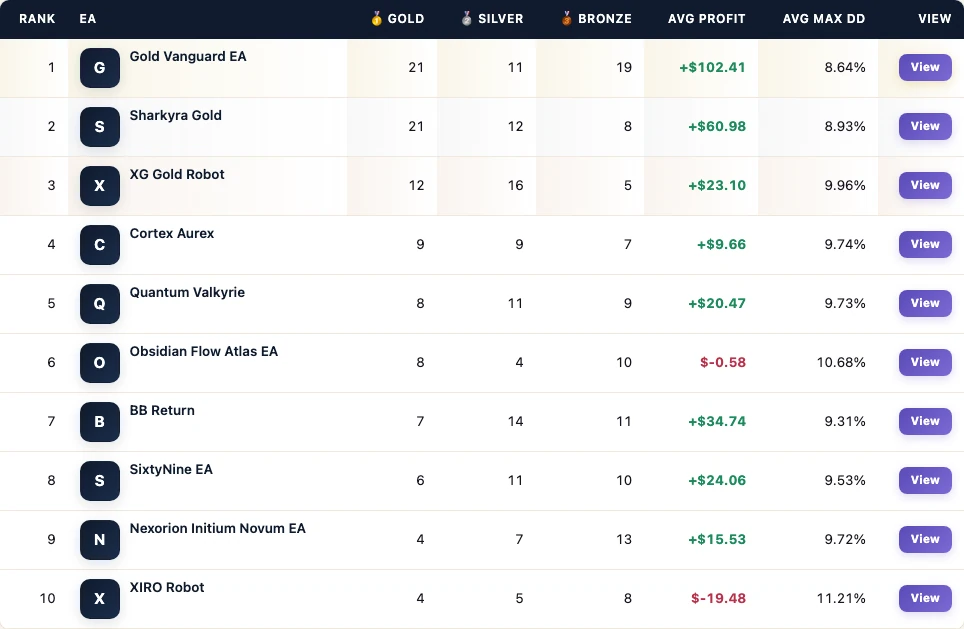
Task: Sort by AVG PROFIT column header
Action: click(706, 19)
